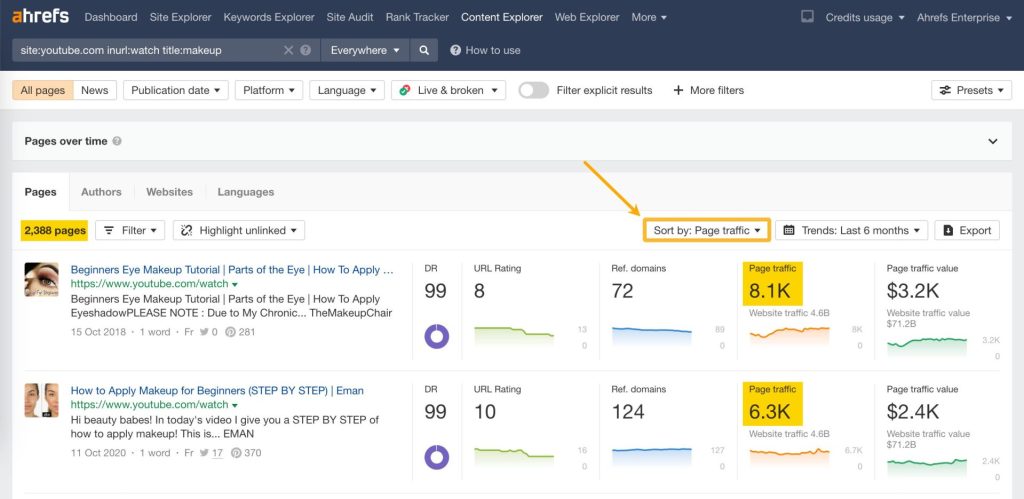Open Site Explorer
Screen dimensions: 1024x499
[x=180, y=17]
